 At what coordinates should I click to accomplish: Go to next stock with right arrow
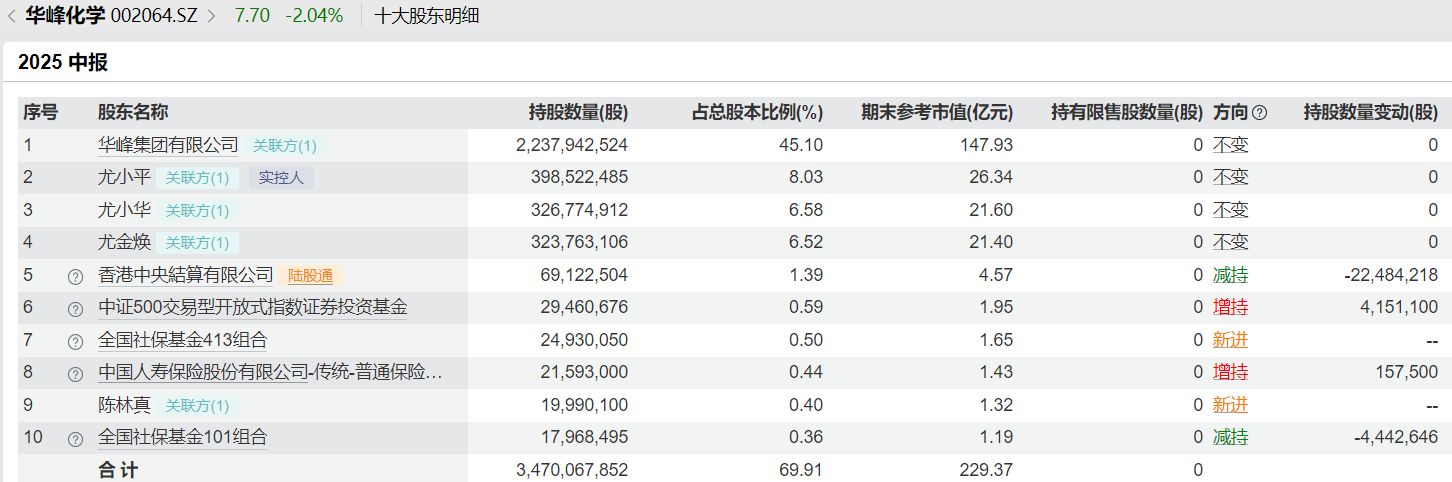211,16
